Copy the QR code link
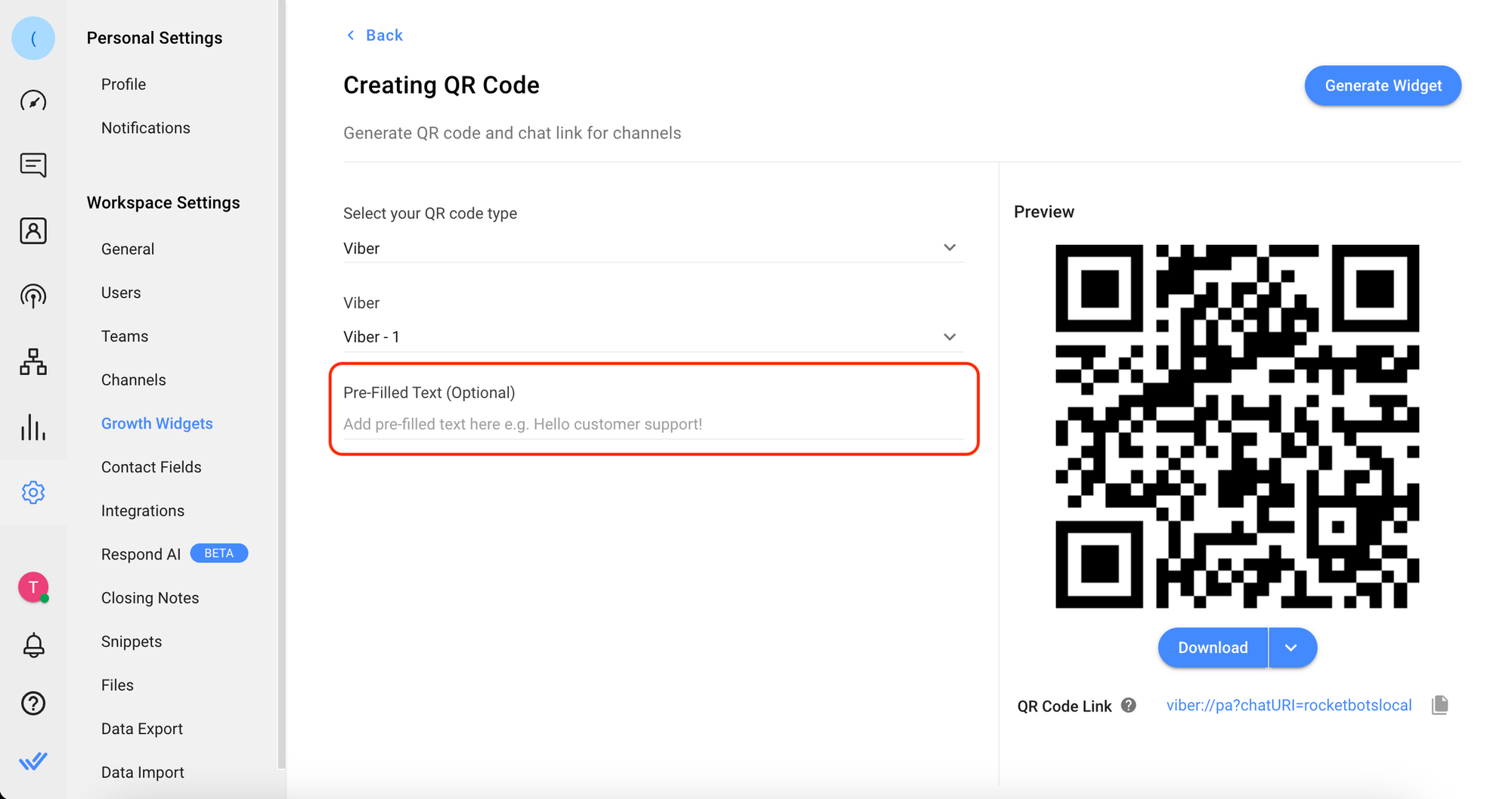This screenshot has width=1512, height=799. click(x=1439, y=705)
